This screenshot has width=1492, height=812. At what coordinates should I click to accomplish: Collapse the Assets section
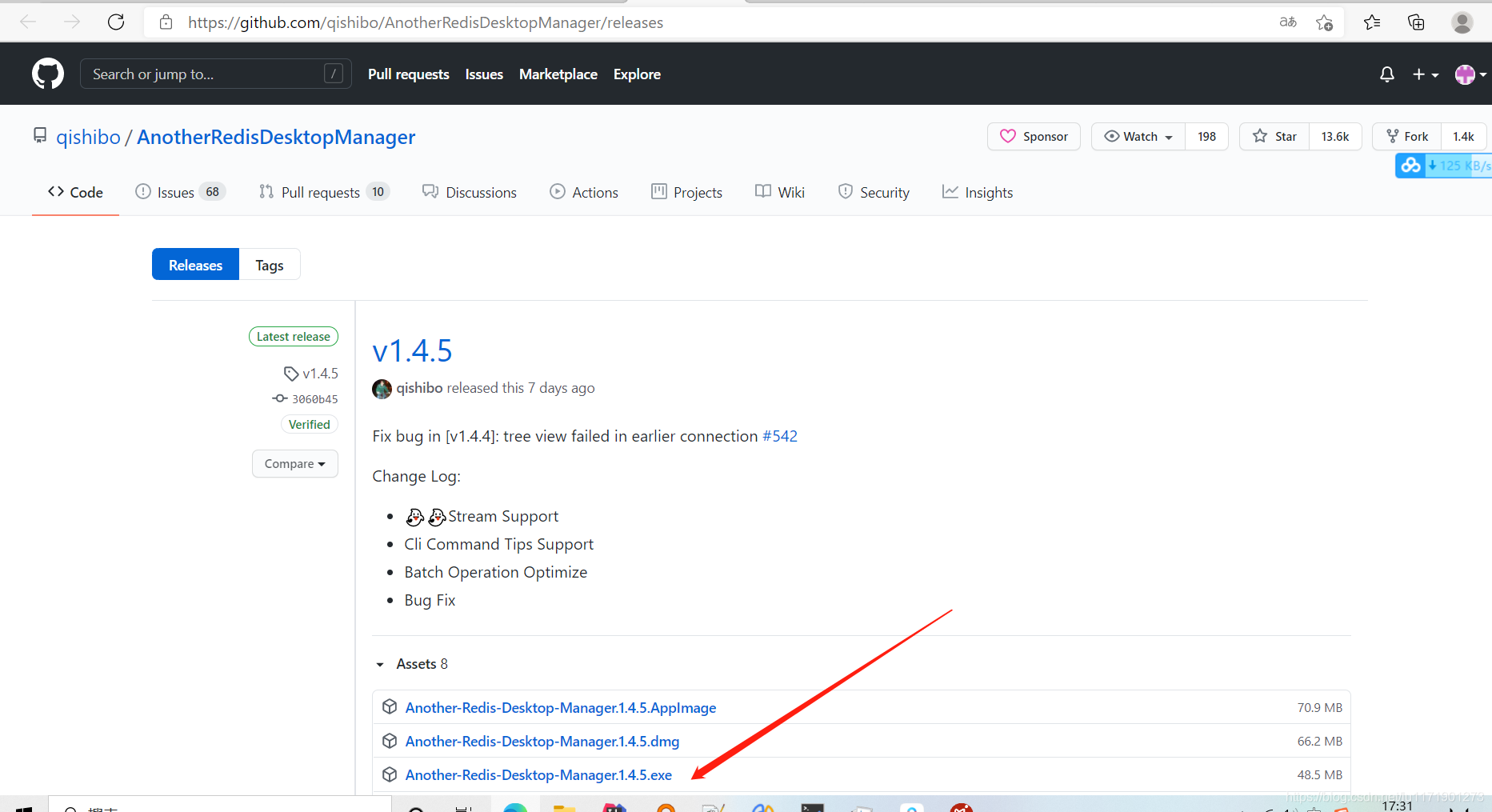(412, 664)
